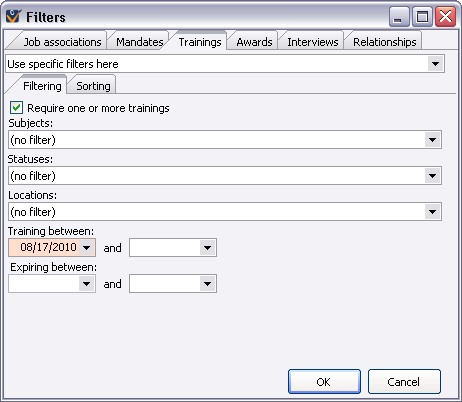This screenshot has width=462, height=402.
Task: Click the 08/17/2010 date field
Action: (x=45, y=247)
